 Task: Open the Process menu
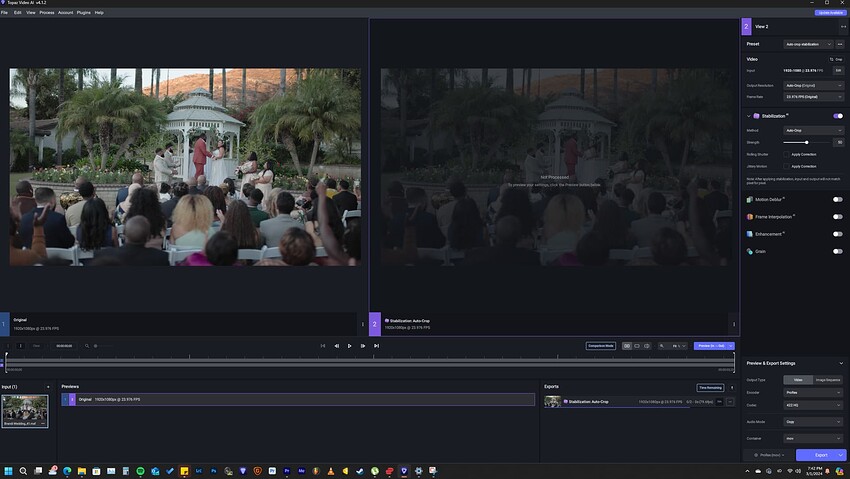[x=46, y=12]
